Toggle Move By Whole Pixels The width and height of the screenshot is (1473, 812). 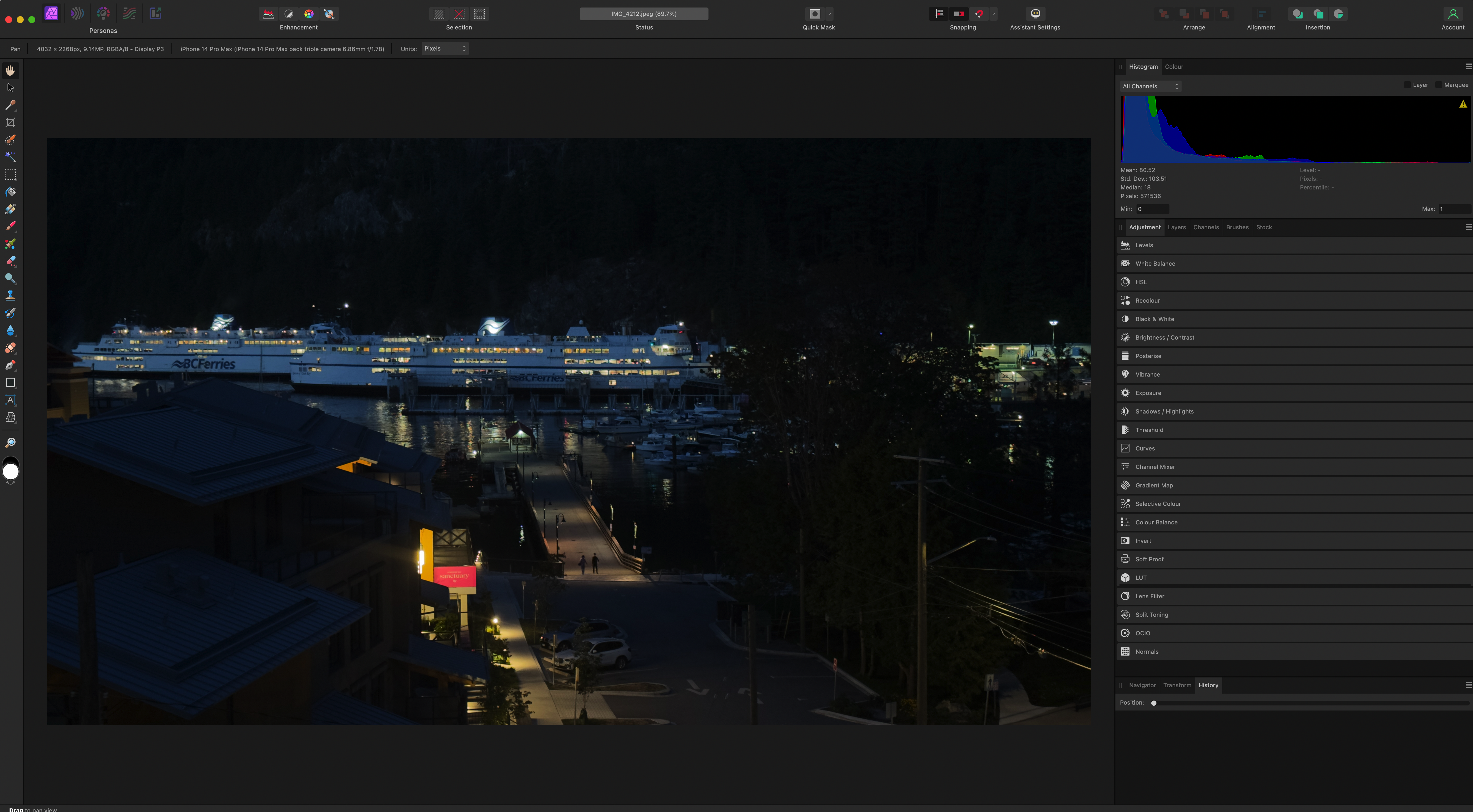click(x=959, y=14)
